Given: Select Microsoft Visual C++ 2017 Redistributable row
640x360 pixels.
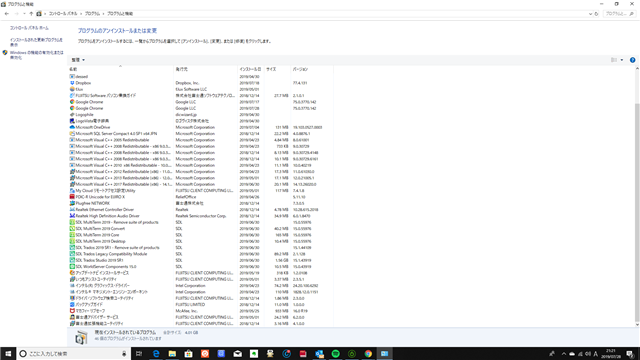Looking at the screenshot, I should click(x=201, y=184).
